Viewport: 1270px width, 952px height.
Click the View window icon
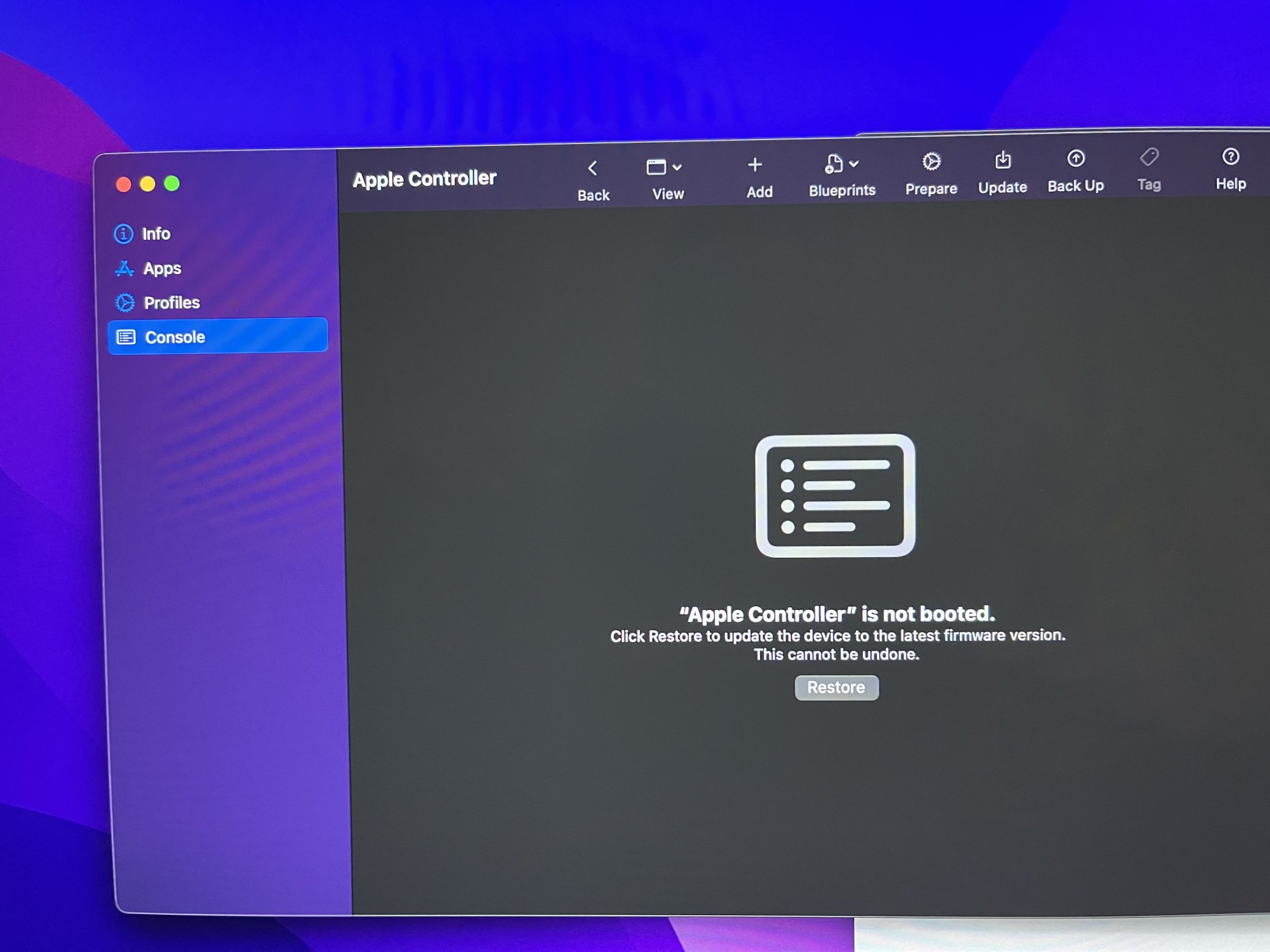[x=656, y=167]
